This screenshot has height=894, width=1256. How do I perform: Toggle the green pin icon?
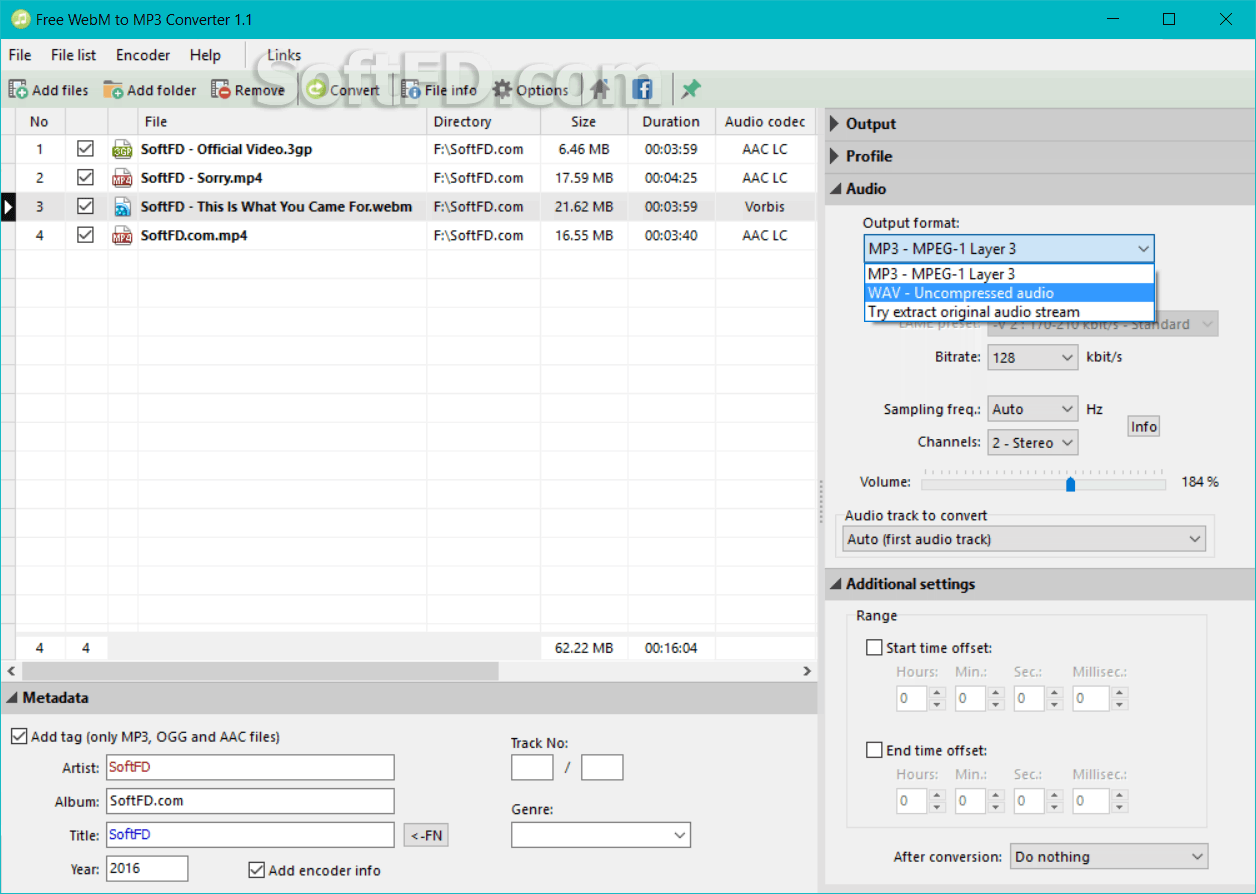click(691, 90)
